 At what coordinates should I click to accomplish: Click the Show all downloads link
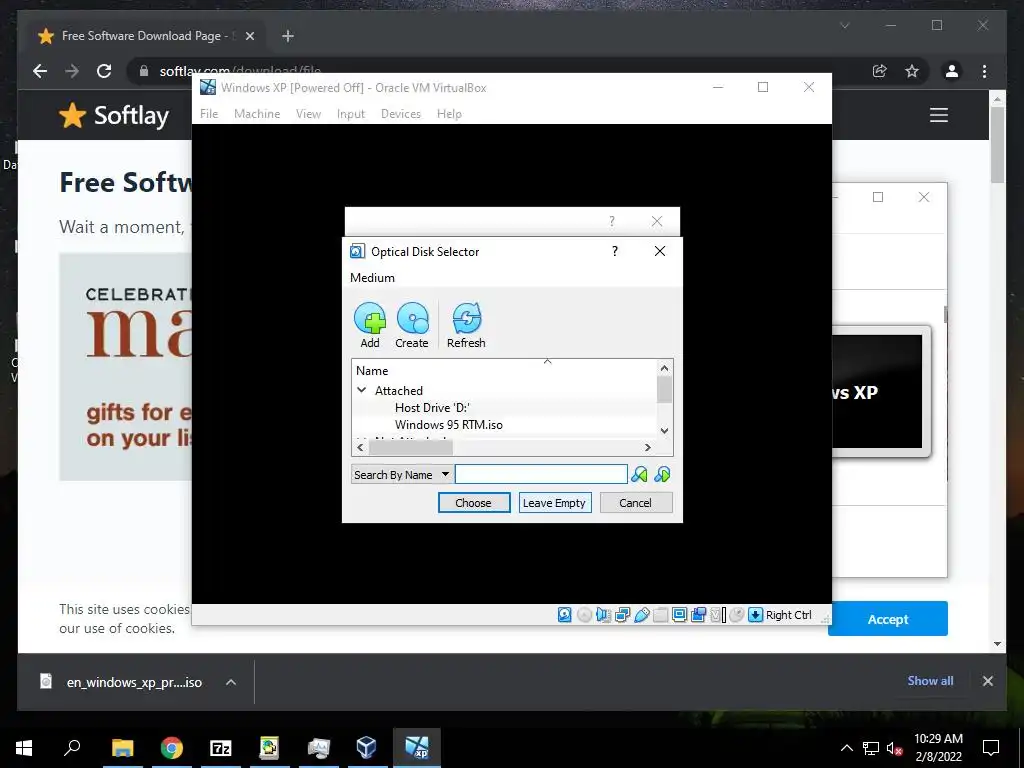point(930,680)
